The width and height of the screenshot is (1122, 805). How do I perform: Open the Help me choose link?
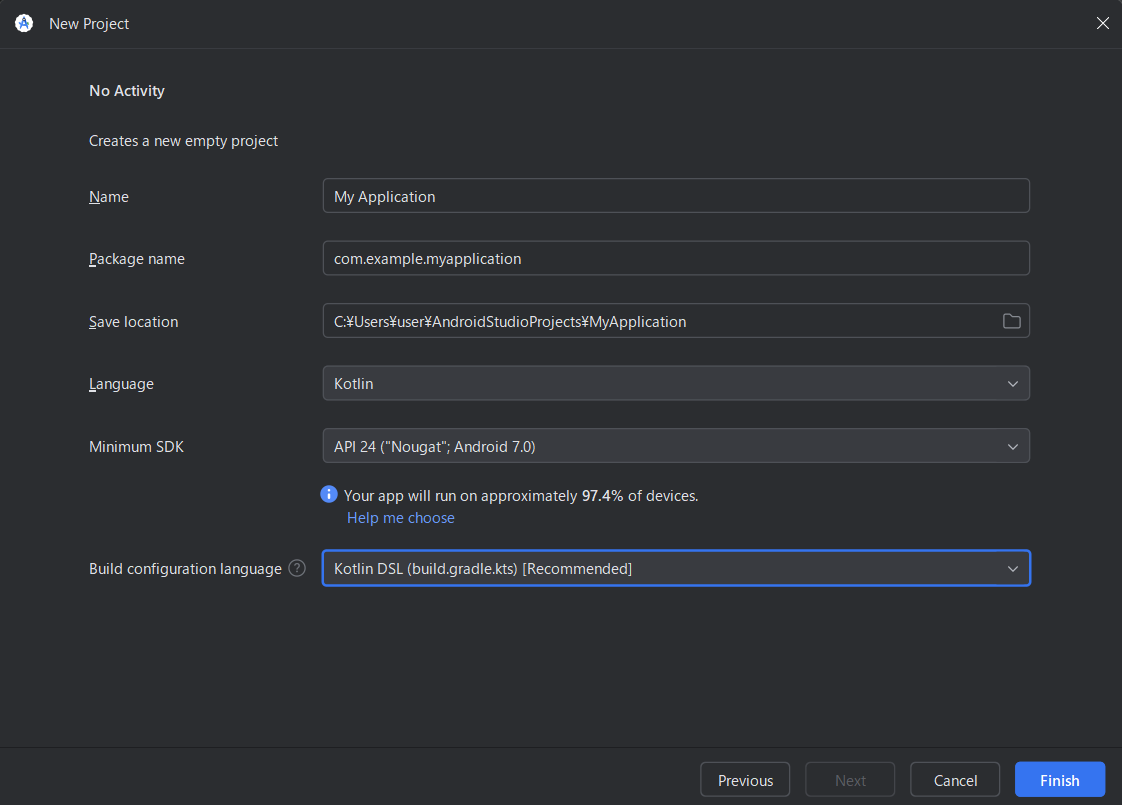coord(400,517)
